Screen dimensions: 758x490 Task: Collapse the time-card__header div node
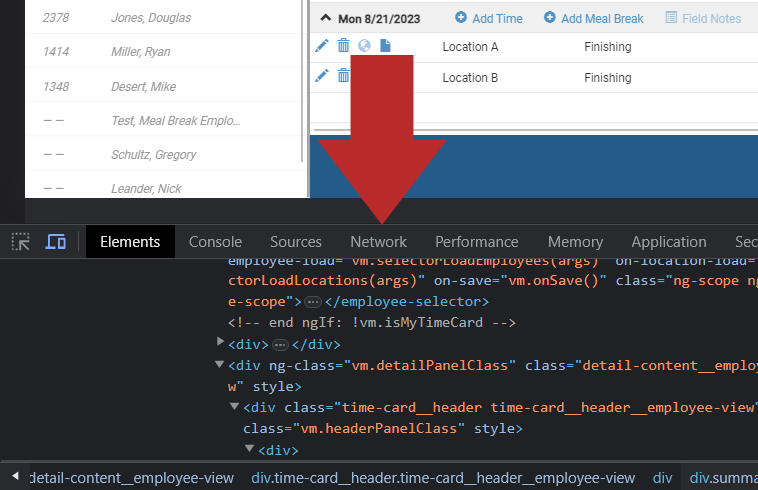pos(234,406)
